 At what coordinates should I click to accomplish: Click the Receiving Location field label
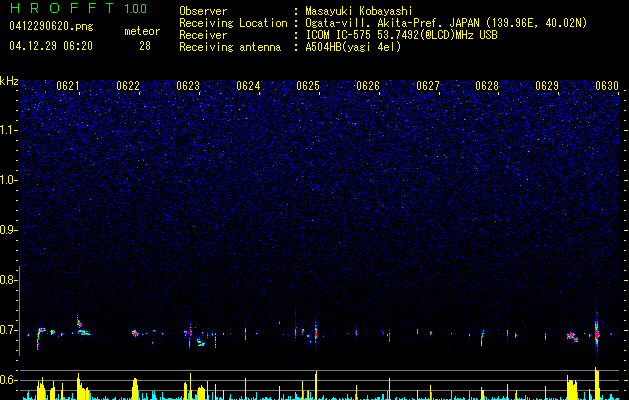233,23
